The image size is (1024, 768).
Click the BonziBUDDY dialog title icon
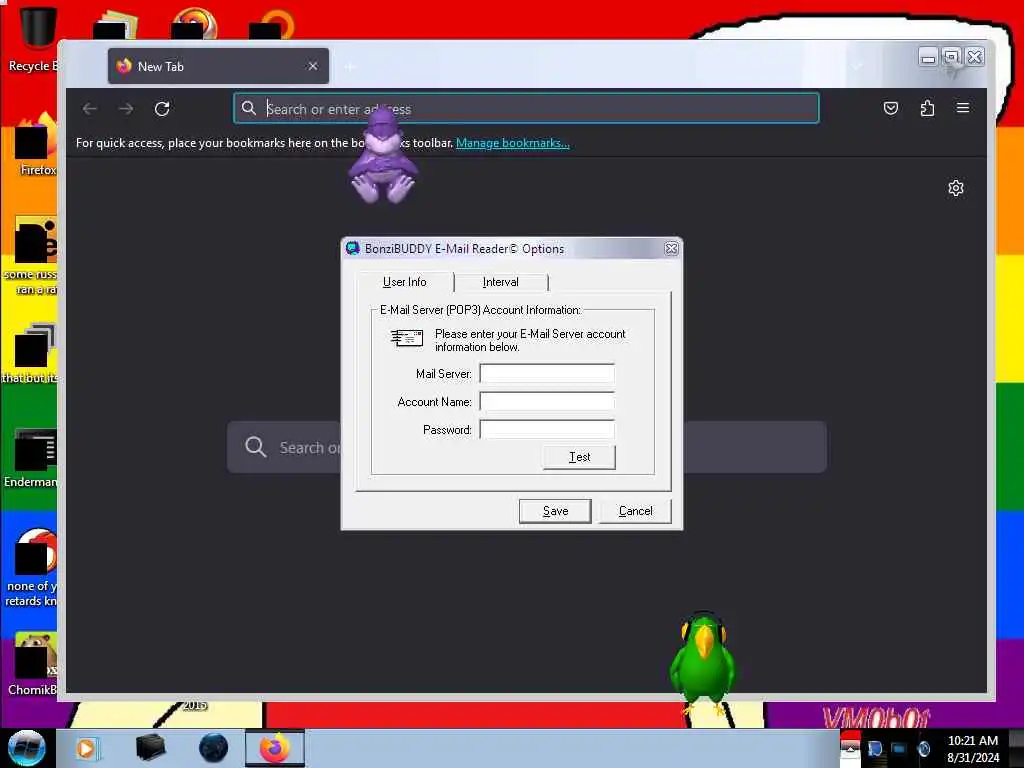[x=353, y=248]
